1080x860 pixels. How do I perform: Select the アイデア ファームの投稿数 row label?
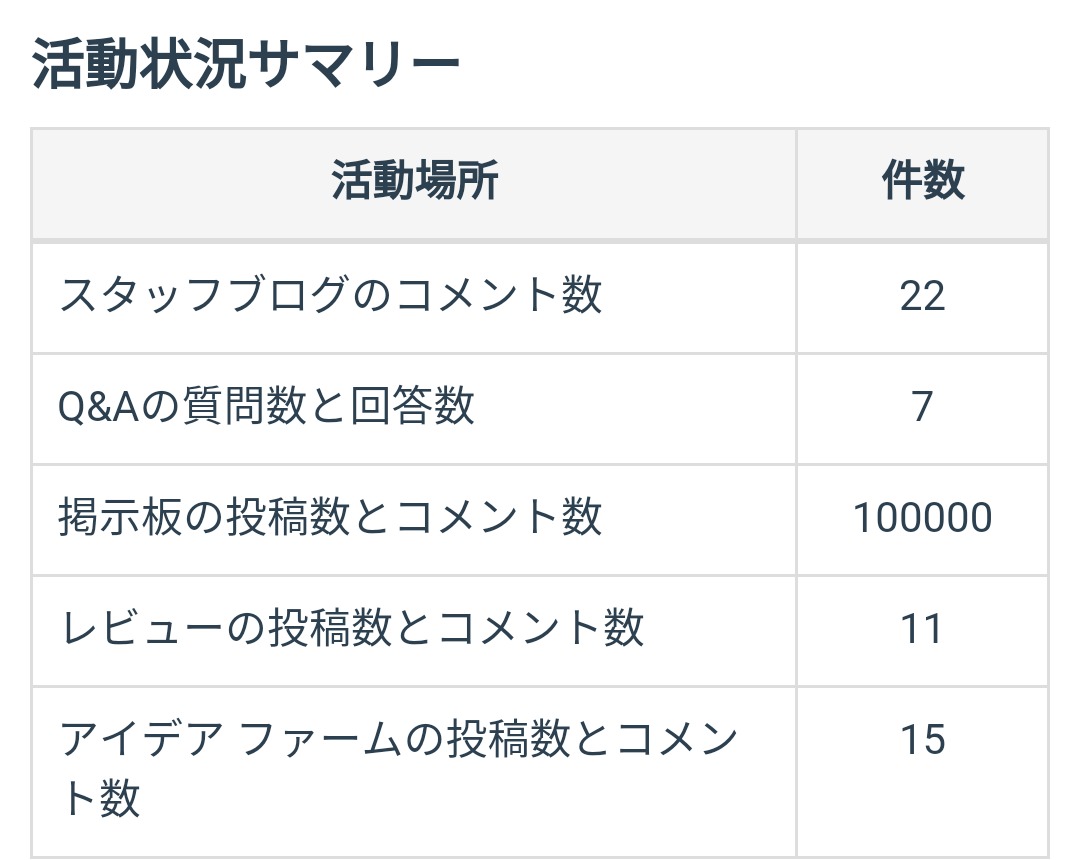click(x=398, y=741)
